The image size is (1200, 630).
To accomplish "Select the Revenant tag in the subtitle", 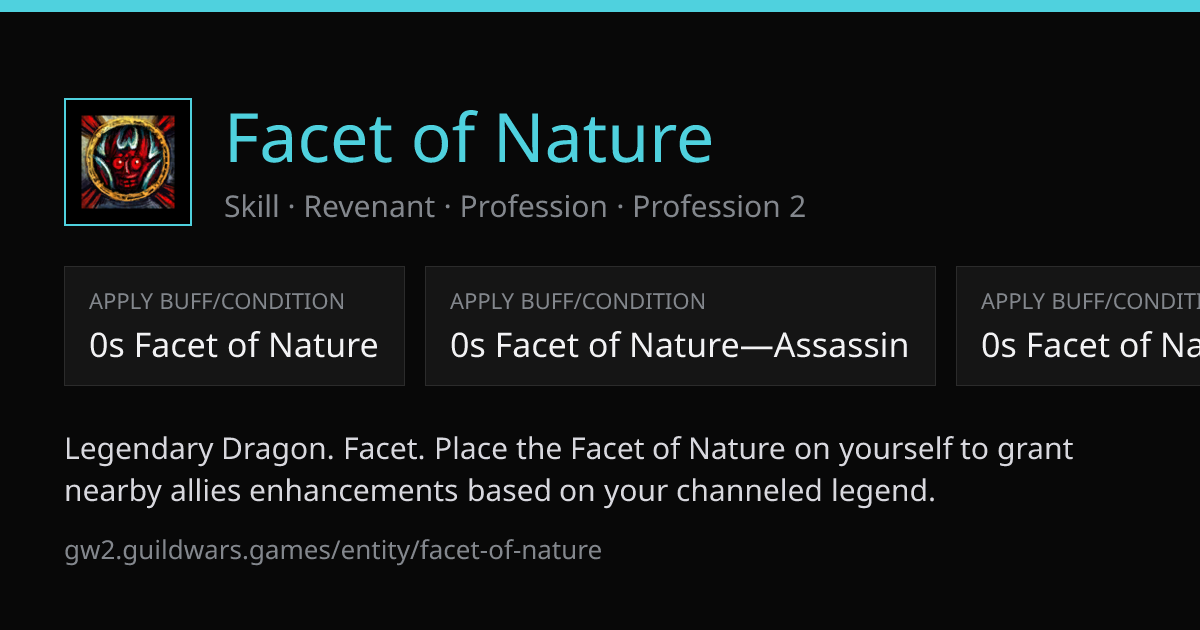I will pos(369,207).
